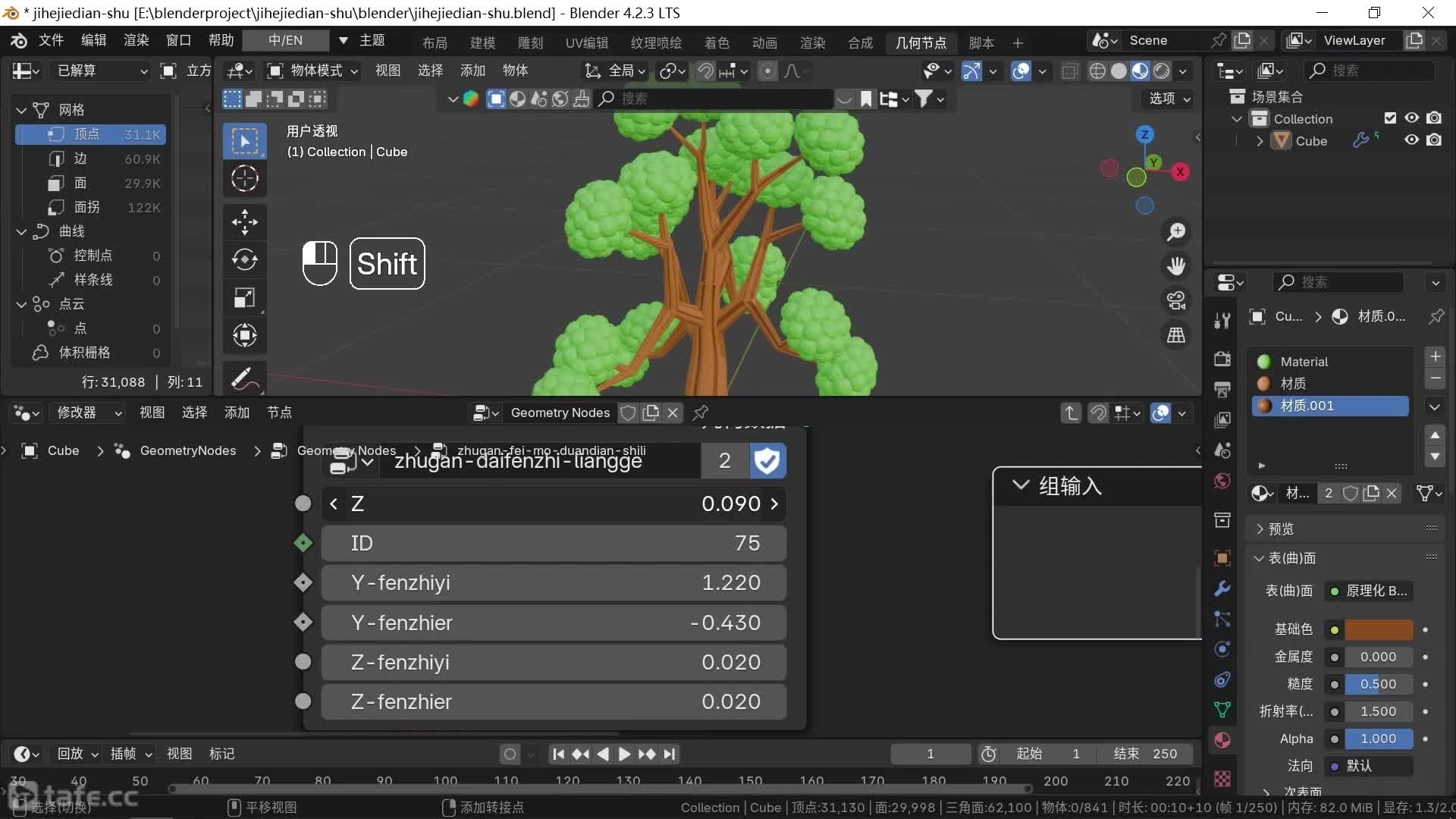Click the Y-fenzhiyi value field
Image resolution: width=1456 pixels, height=819 pixels.
(x=554, y=582)
